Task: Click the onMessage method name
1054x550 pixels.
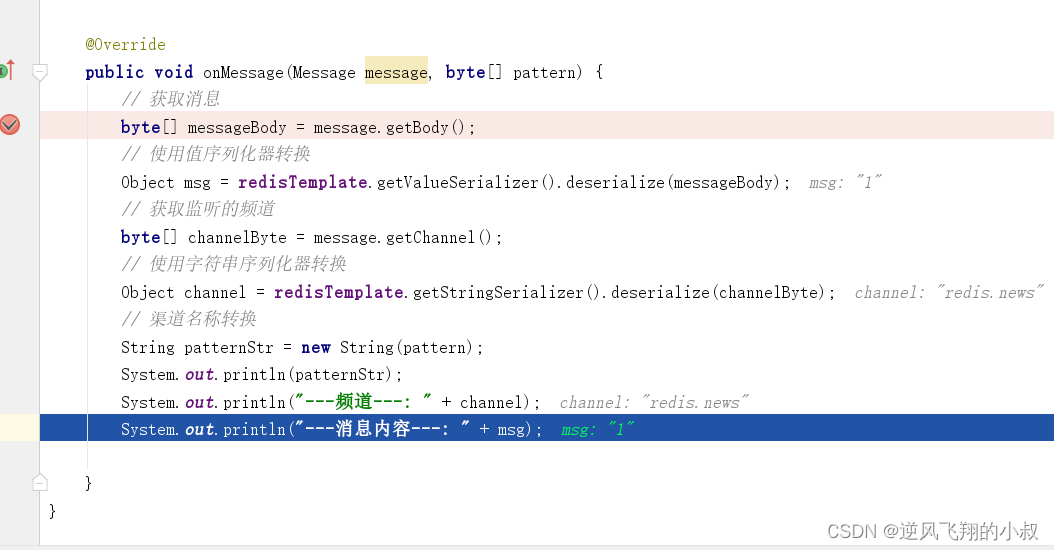Action: click(x=243, y=73)
